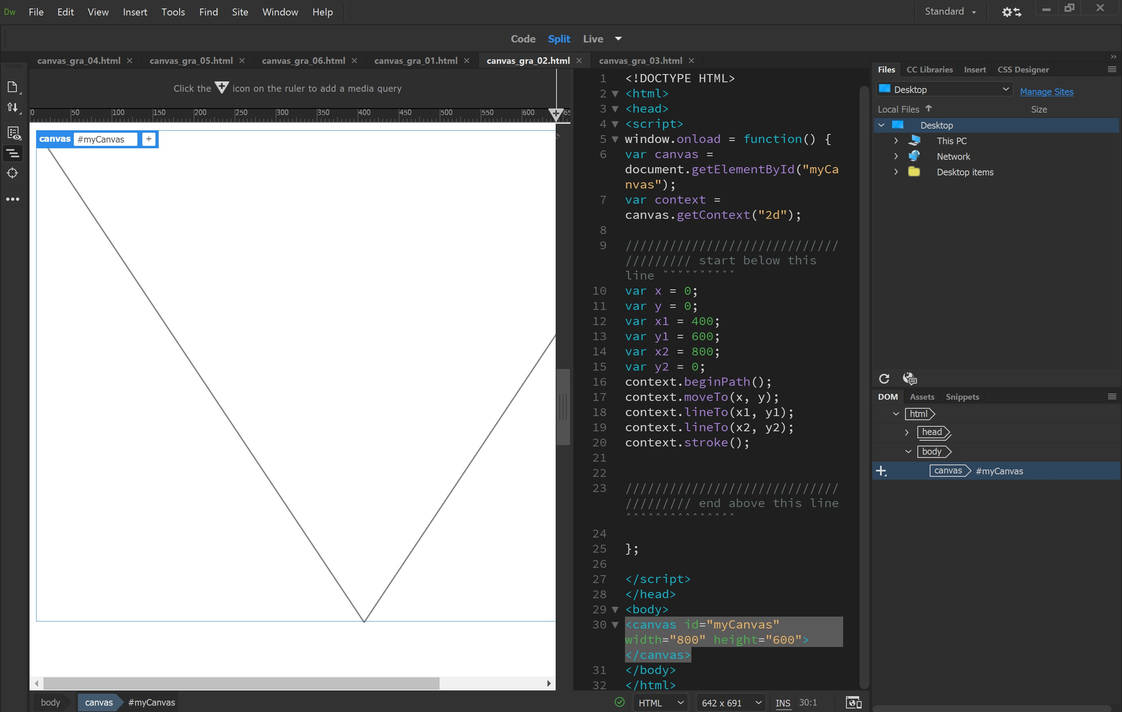
Task: Collapse the Desktop root in the Files panel
Action: click(882, 125)
